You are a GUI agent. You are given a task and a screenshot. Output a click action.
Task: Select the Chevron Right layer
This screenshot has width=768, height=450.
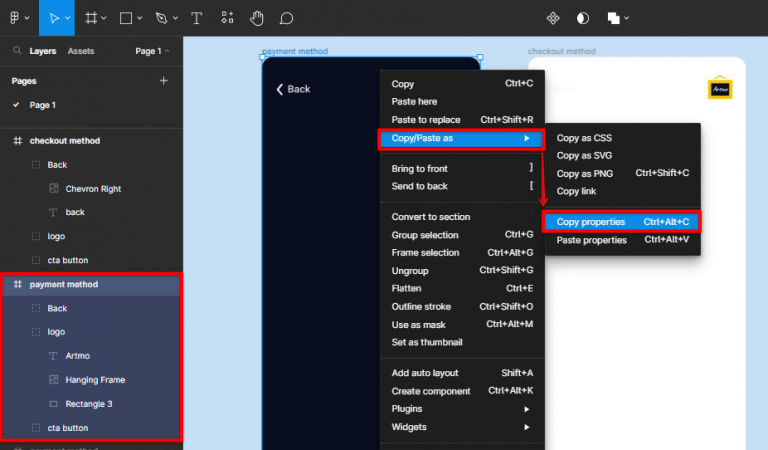(91, 189)
